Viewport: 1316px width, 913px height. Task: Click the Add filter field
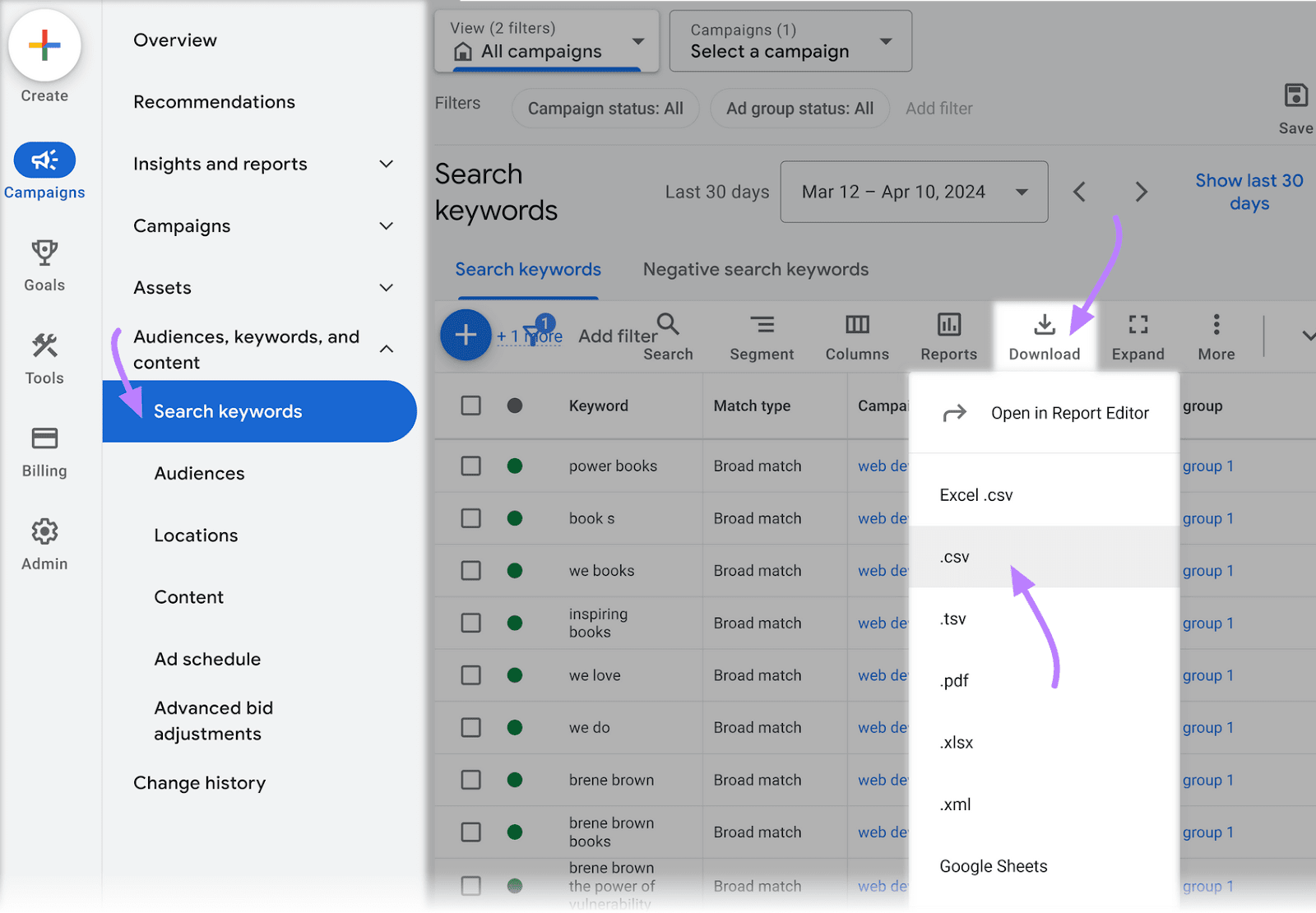coord(938,109)
